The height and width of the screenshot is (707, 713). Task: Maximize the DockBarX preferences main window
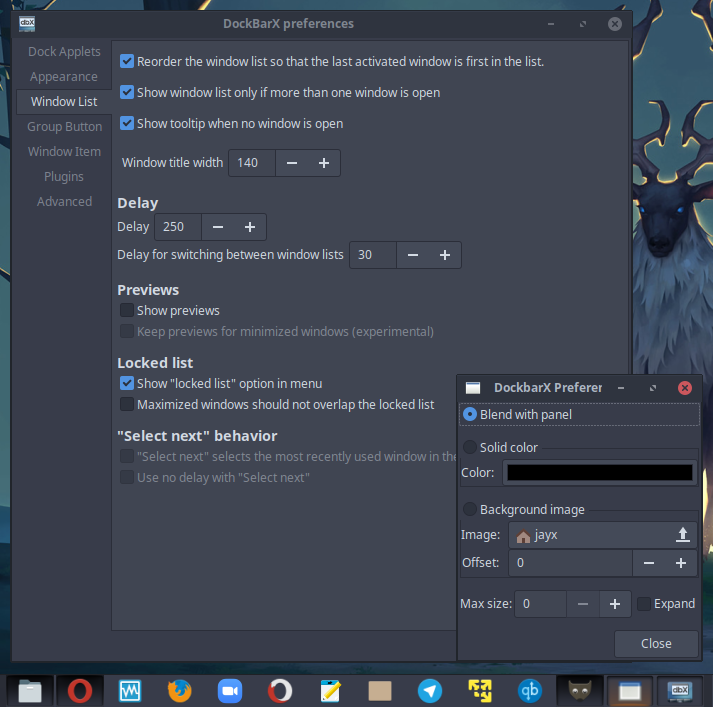pyautogui.click(x=582, y=24)
